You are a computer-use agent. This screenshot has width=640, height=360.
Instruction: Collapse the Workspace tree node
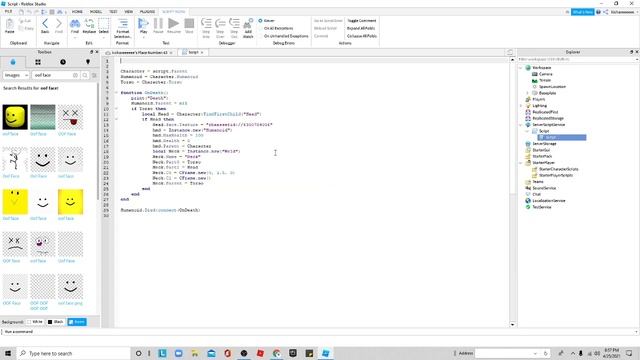520,68
